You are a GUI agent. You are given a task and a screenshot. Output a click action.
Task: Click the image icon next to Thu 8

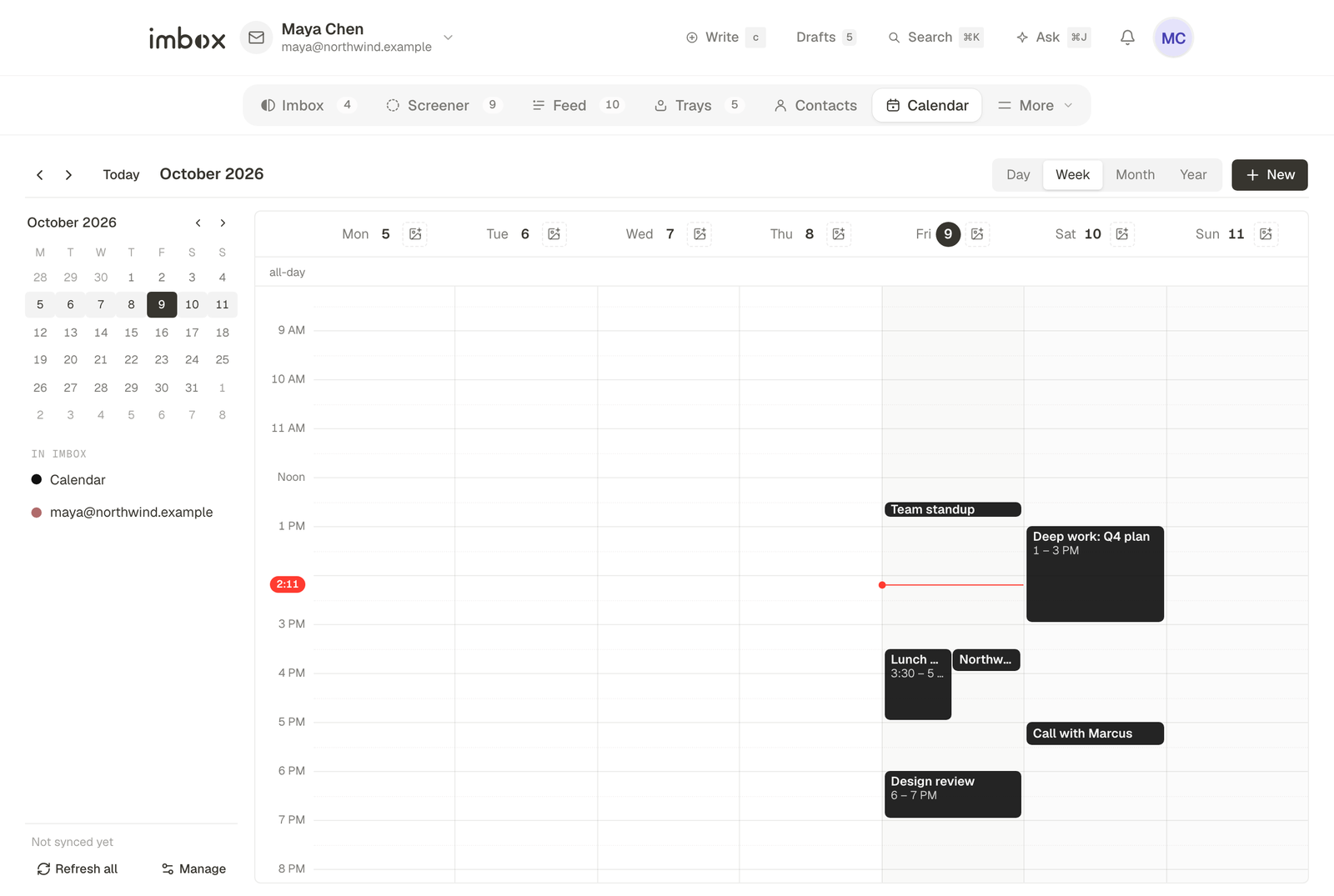pyautogui.click(x=839, y=234)
